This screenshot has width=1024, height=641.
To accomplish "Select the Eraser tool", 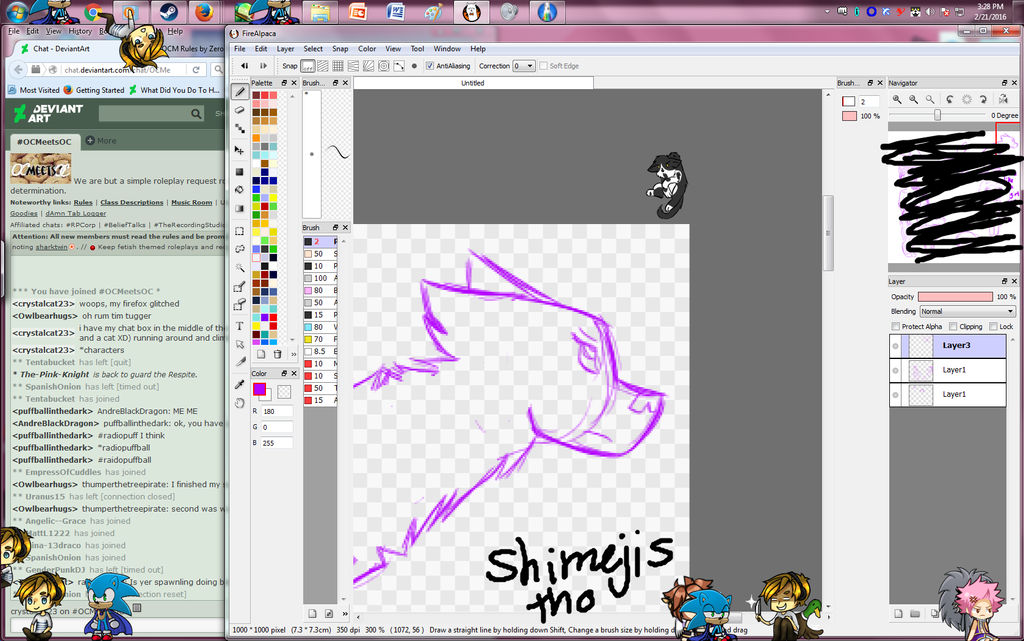I will tap(240, 110).
